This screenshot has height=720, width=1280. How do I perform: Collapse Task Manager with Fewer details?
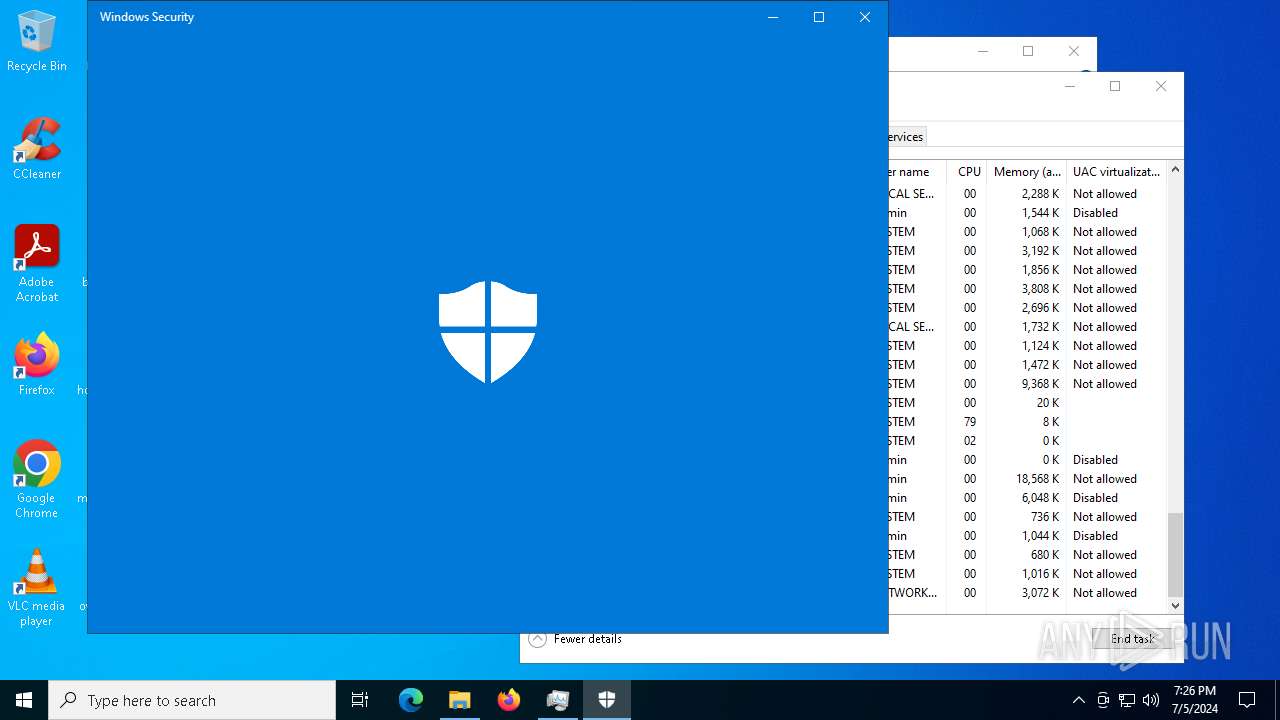pos(576,639)
